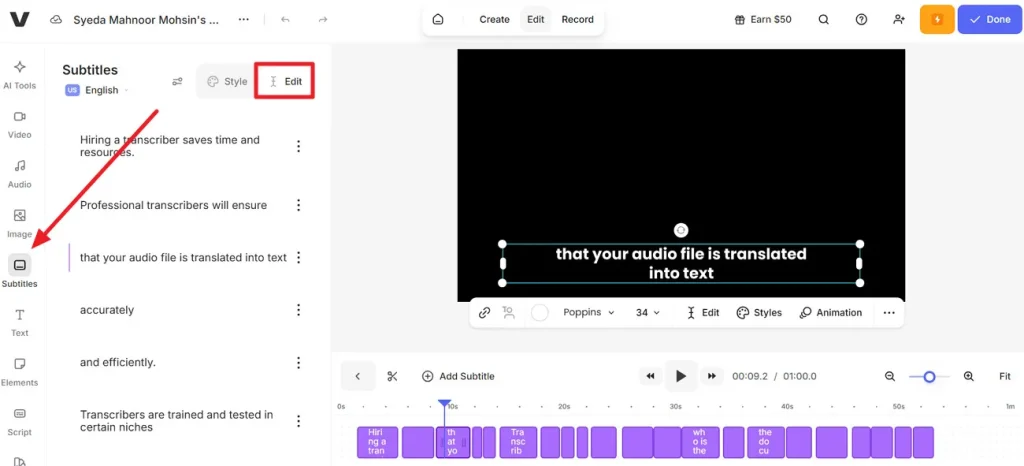Image resolution: width=1024 pixels, height=466 pixels.
Task: Play the video preview
Action: (x=681, y=376)
